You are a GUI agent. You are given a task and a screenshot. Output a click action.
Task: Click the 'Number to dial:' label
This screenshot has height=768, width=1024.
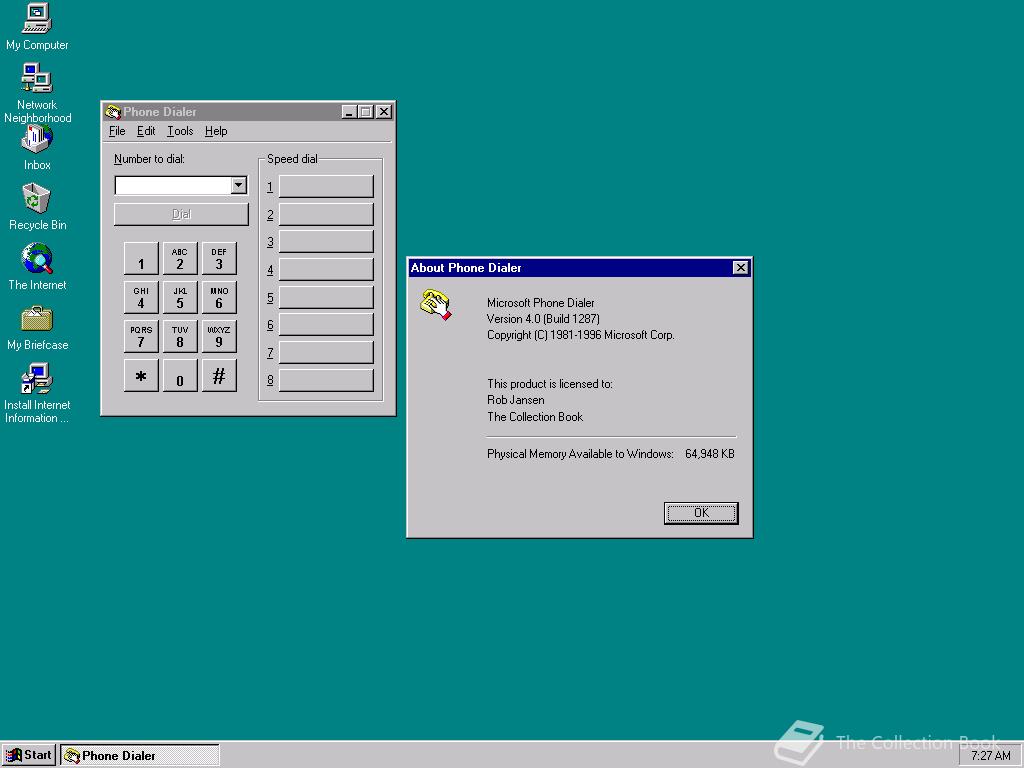point(149,159)
